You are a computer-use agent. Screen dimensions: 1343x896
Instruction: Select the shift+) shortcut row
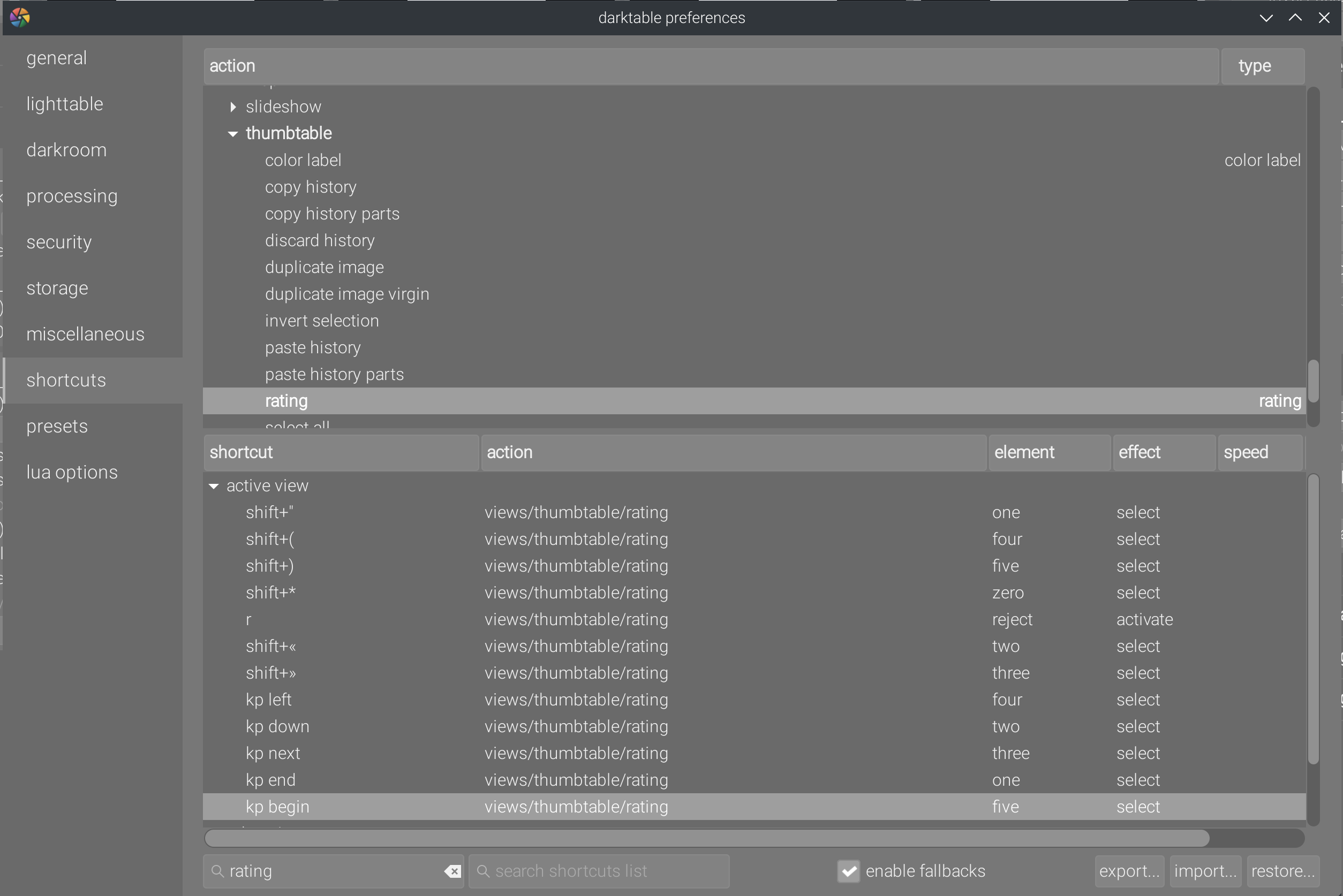point(754,566)
